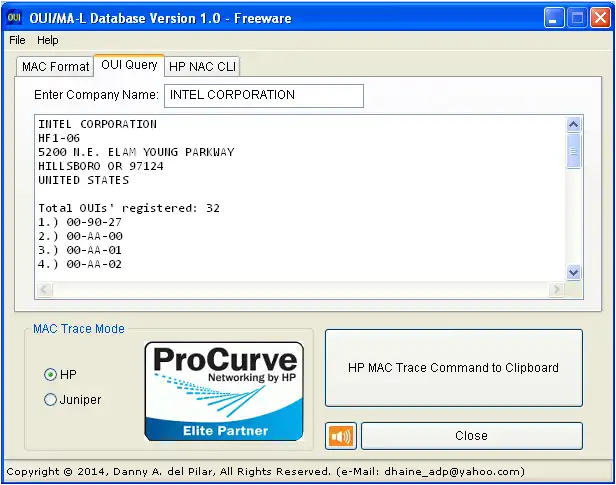This screenshot has height=485, width=616.
Task: Open the File menu
Action: (17, 40)
